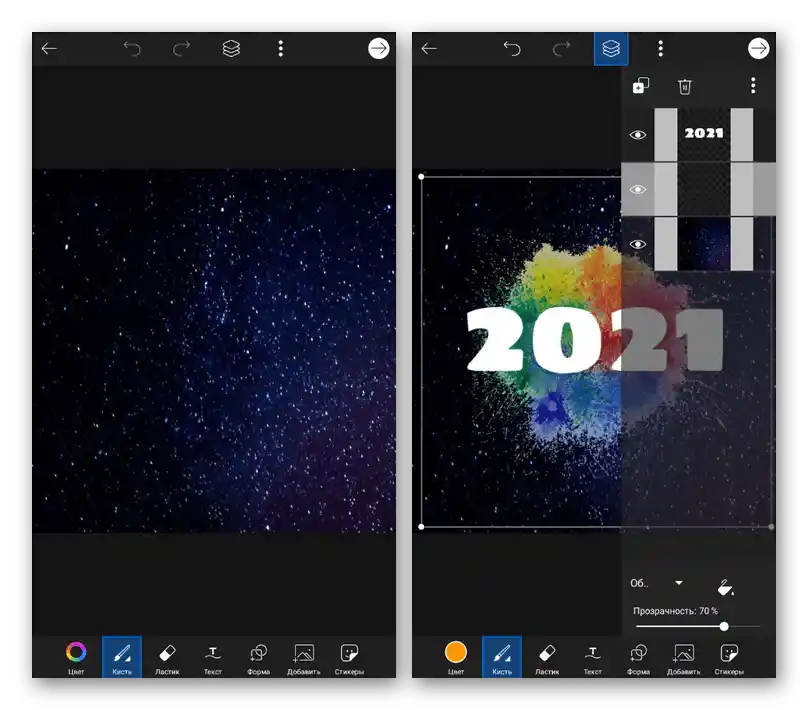Tap top-left selection handle on right canvas

point(422,177)
